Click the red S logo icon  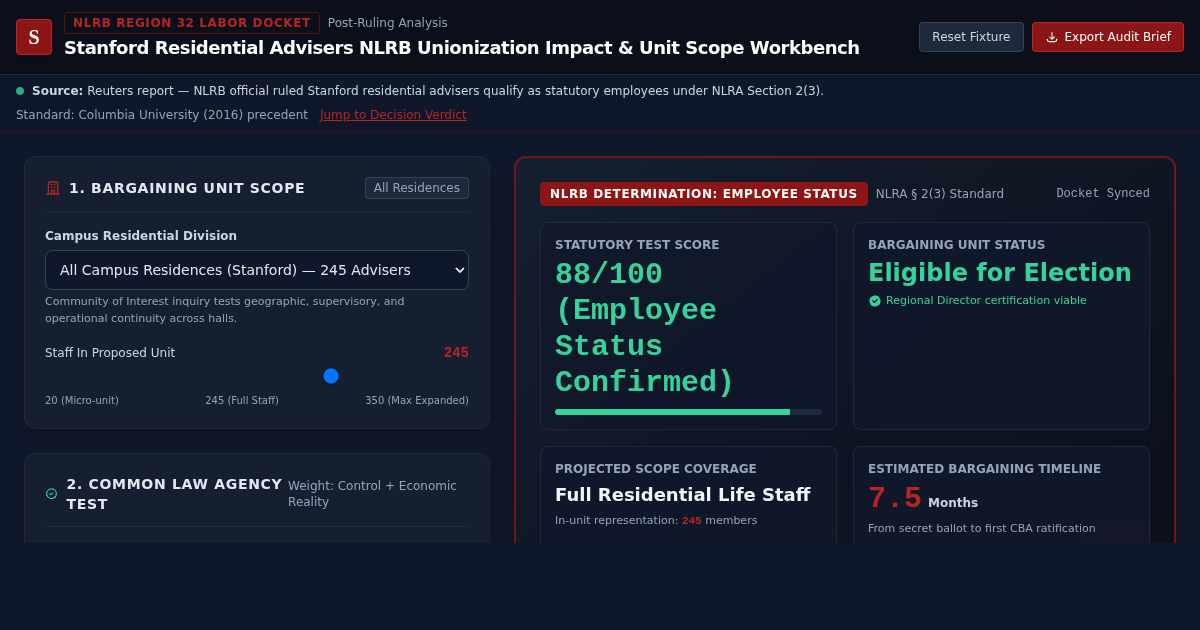tap(34, 37)
